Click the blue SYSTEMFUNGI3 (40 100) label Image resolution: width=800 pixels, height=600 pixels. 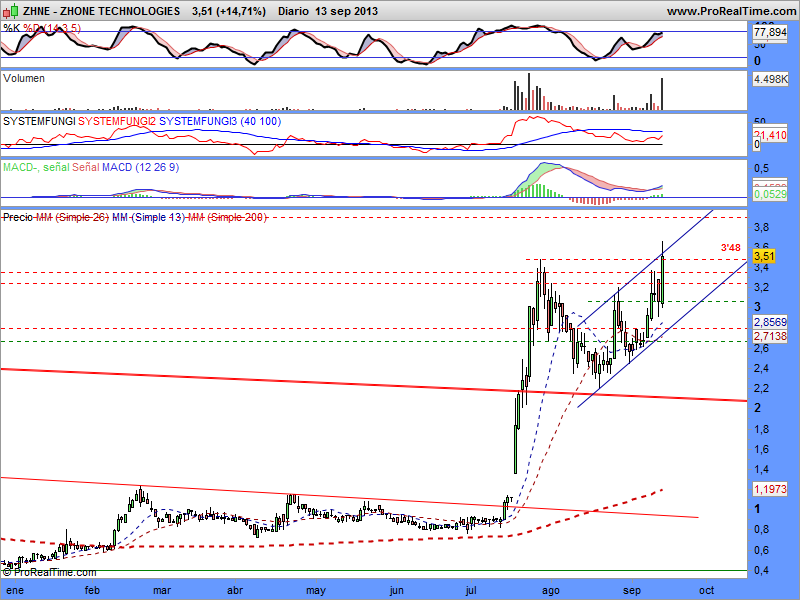pos(220,121)
